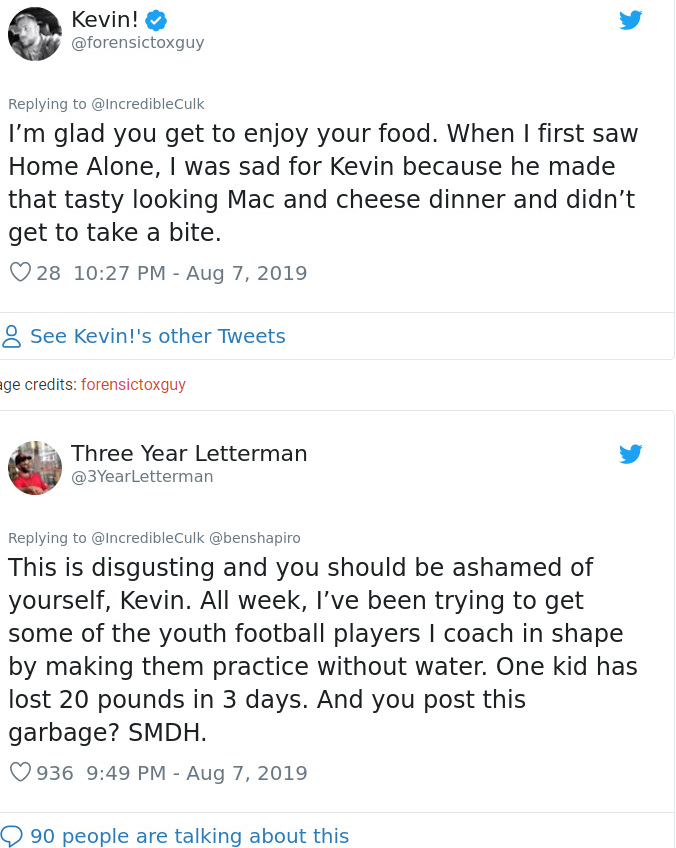Open 10:27 PM - Aug 7, 2019 timestamp
Image resolution: width=676 pixels, height=848 pixels.
(190, 272)
